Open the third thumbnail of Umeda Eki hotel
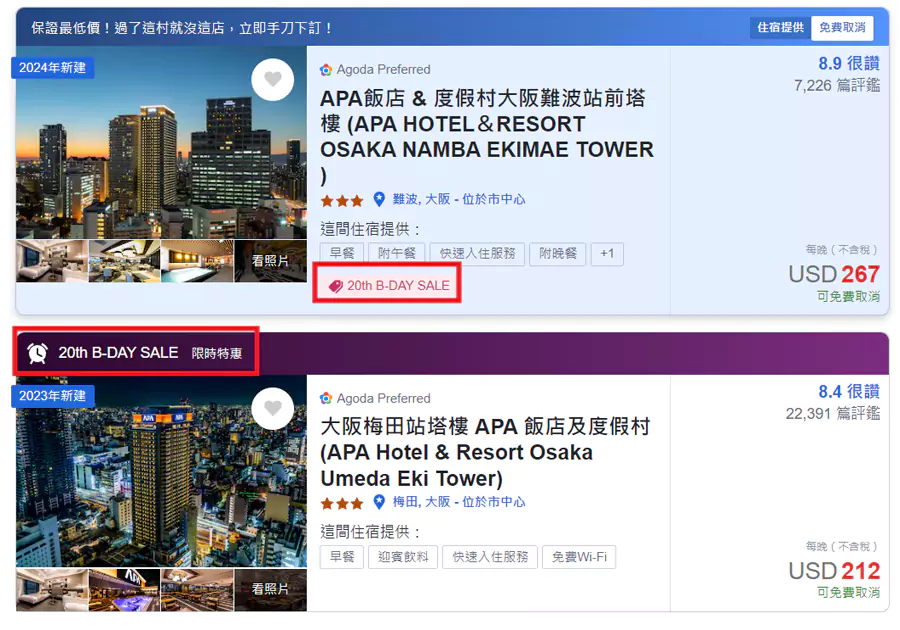Image resolution: width=900 pixels, height=630 pixels. coord(197,589)
